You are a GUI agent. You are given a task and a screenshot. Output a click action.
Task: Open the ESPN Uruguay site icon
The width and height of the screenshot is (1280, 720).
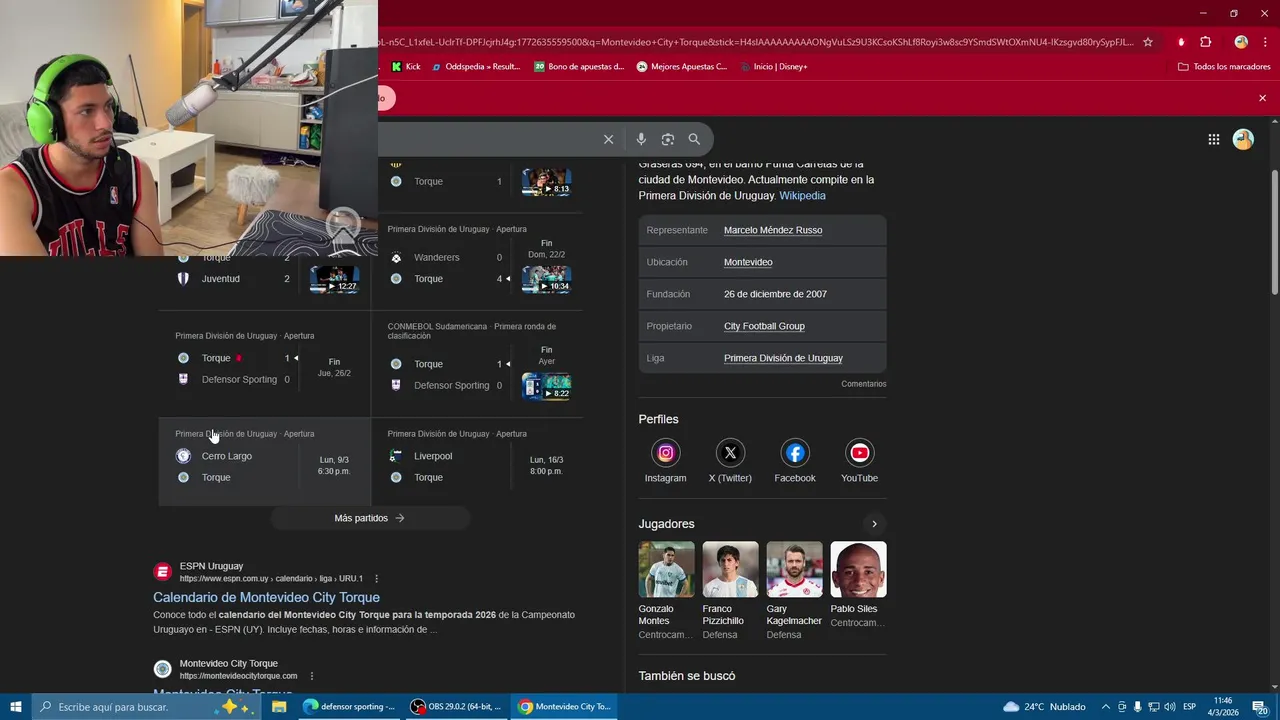pyautogui.click(x=162, y=572)
